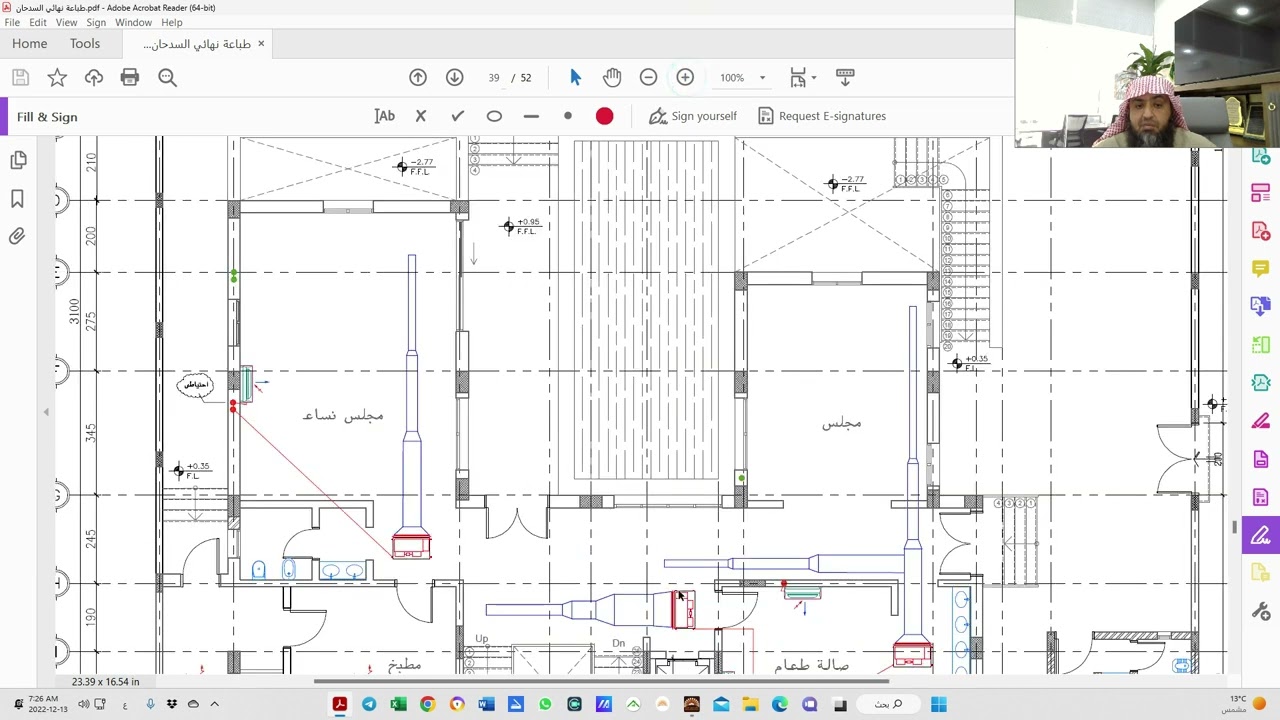Click the vertical scrollbar thumb
The image size is (1280, 720).
click(1234, 527)
